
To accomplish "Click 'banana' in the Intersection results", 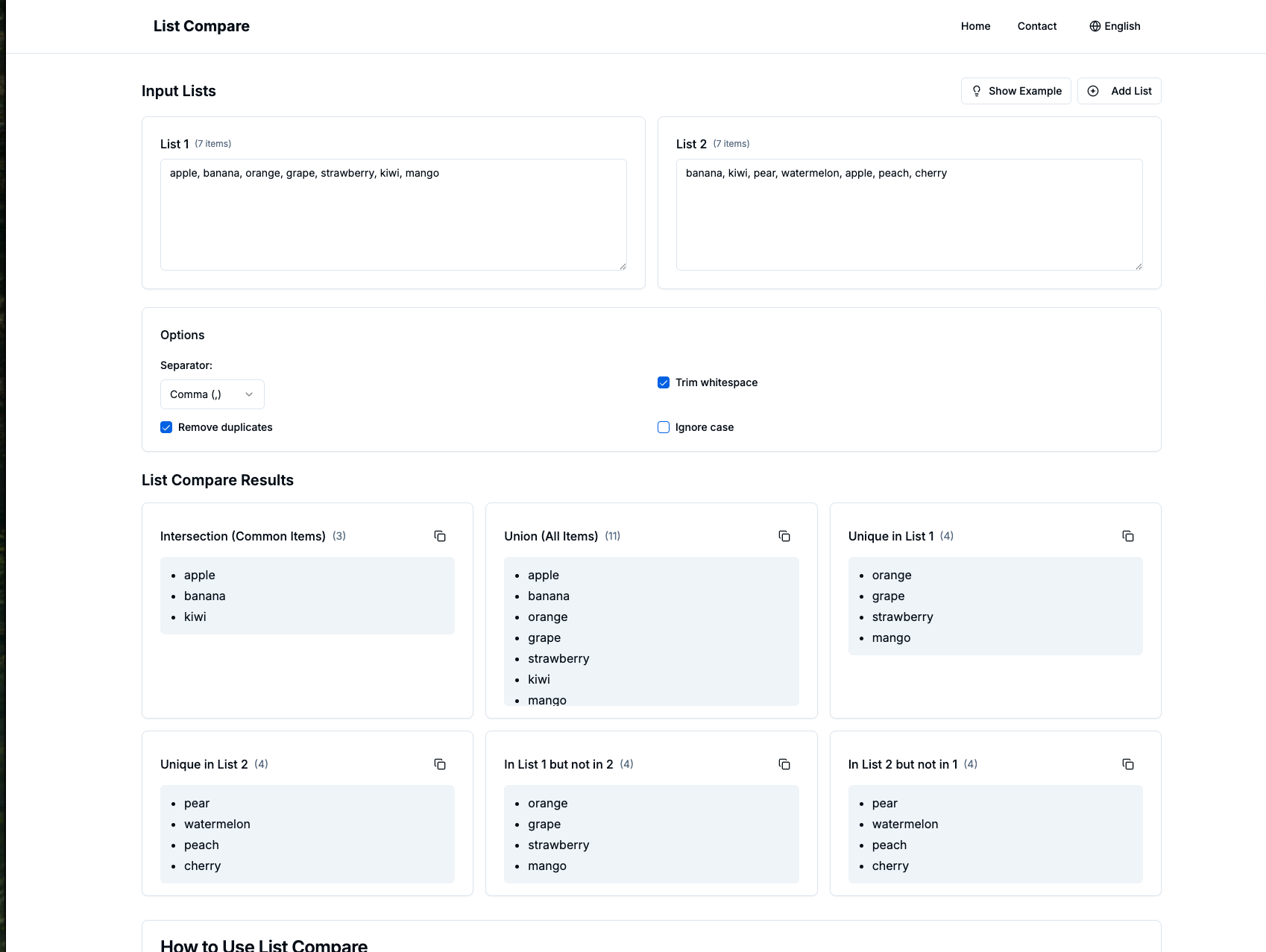I will tap(205, 596).
